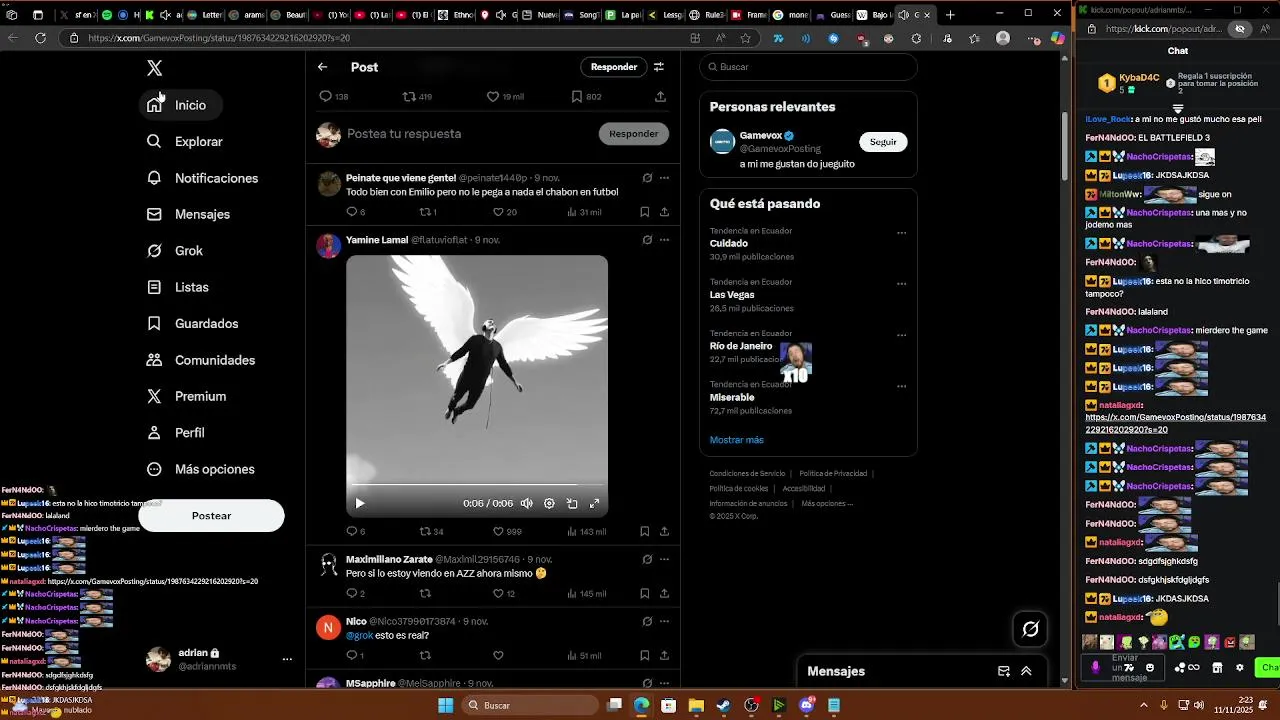Reload the page in browser toolbar

coord(40,38)
